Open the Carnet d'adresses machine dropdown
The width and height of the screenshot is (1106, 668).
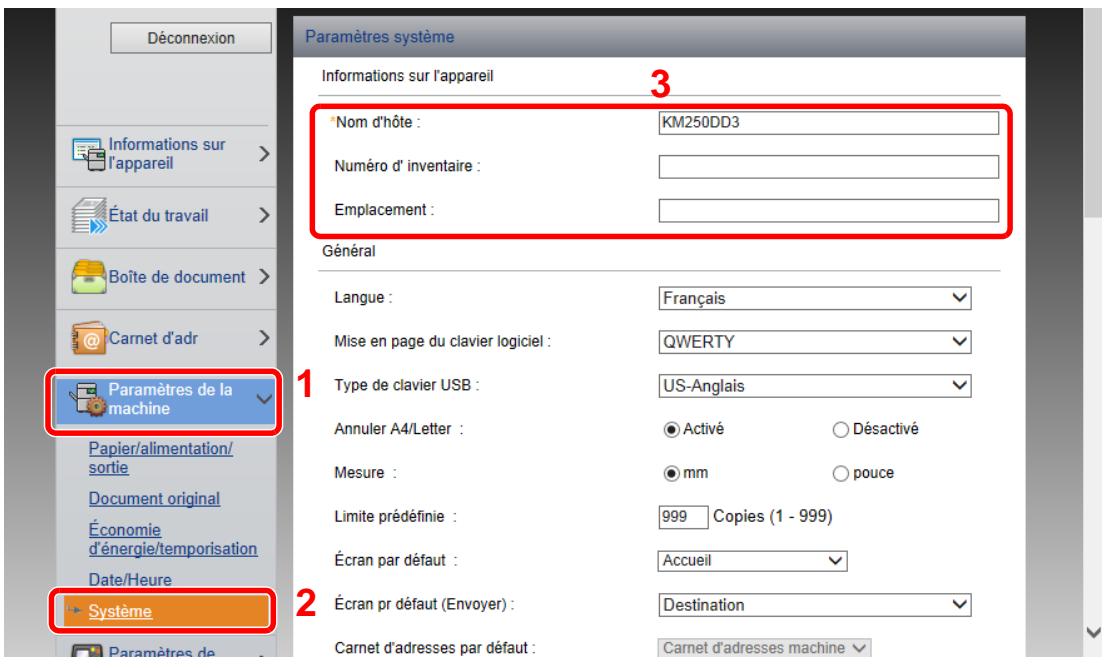pyautogui.click(x=765, y=648)
